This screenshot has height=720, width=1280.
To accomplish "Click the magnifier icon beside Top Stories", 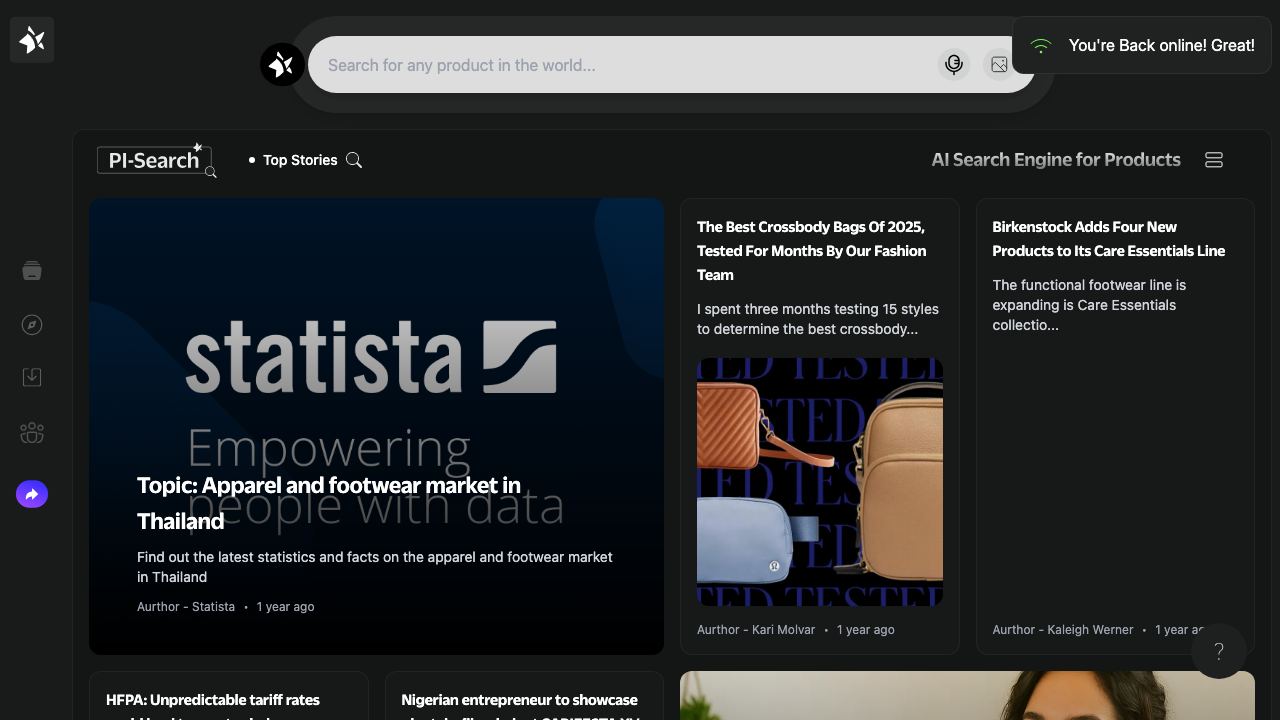I will pos(354,160).
